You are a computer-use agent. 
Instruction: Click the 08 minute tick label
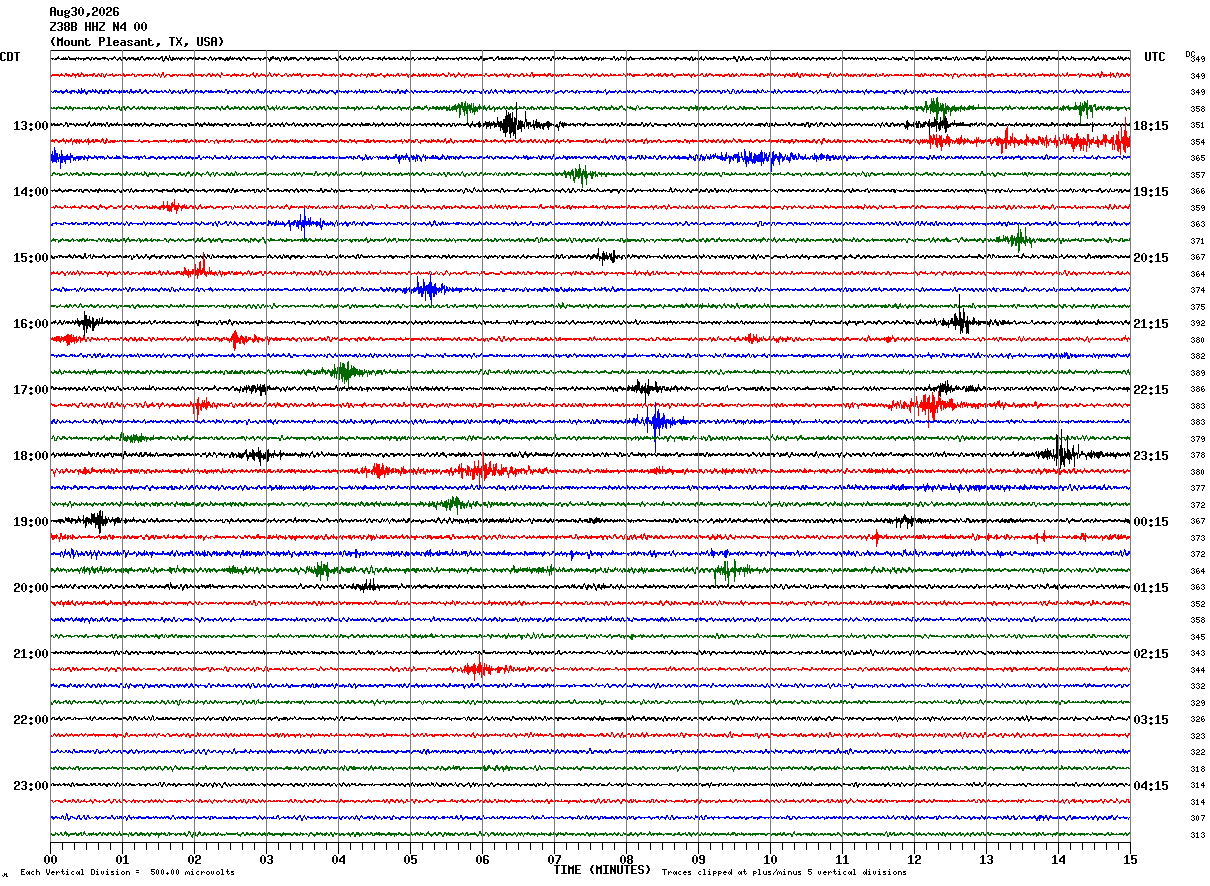(626, 859)
